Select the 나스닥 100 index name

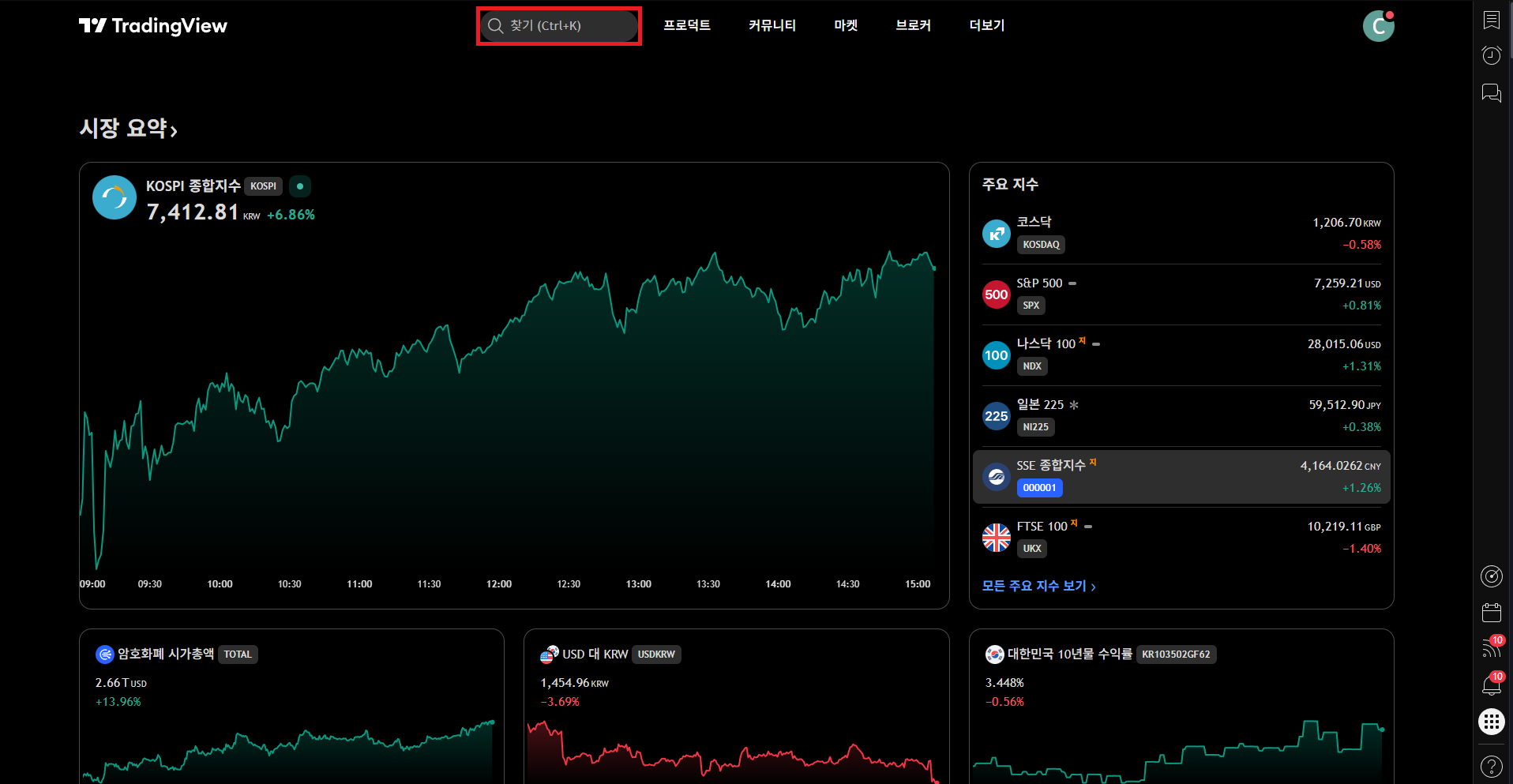click(1046, 343)
